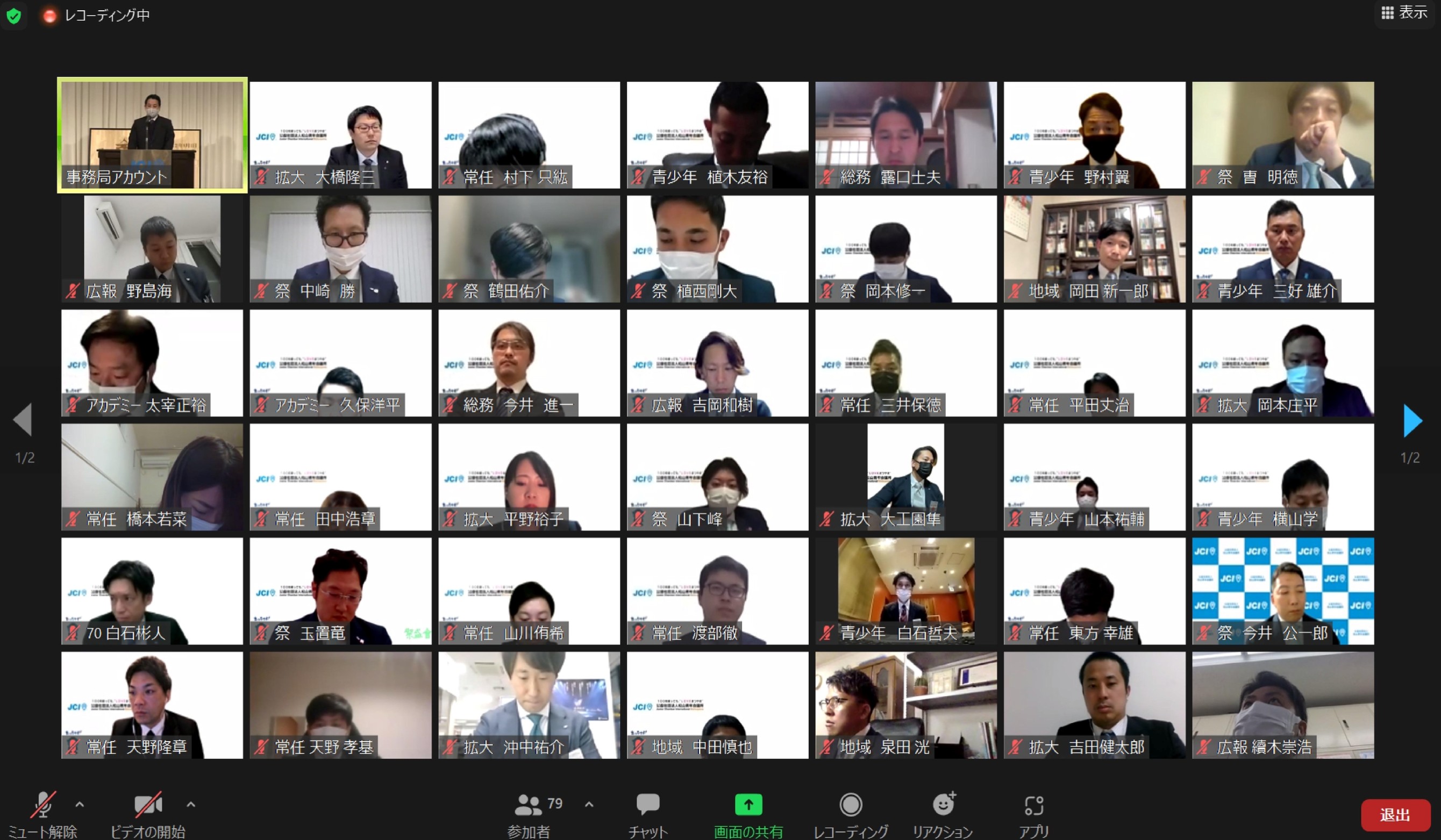Screen dimensions: 1441x840
Task: Select the 事務局アカウント video tile
Action: click(152, 135)
